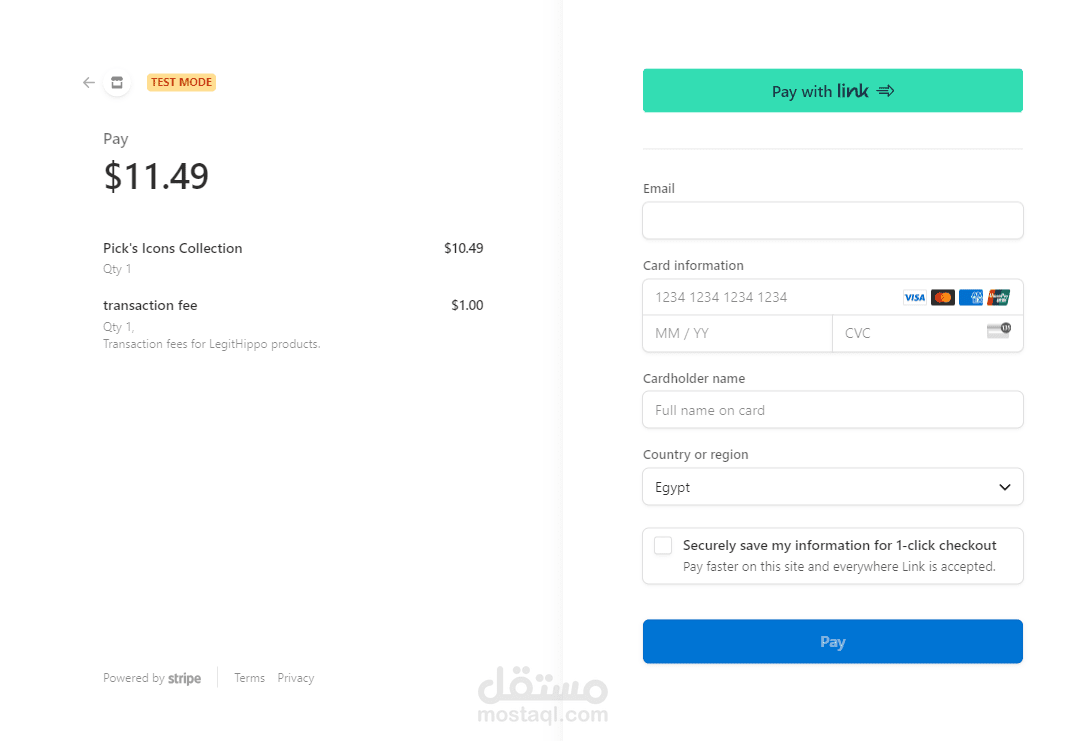This screenshot has height=741, width=1087.
Task: Expand country list using chevron arrow
Action: click(x=1005, y=487)
